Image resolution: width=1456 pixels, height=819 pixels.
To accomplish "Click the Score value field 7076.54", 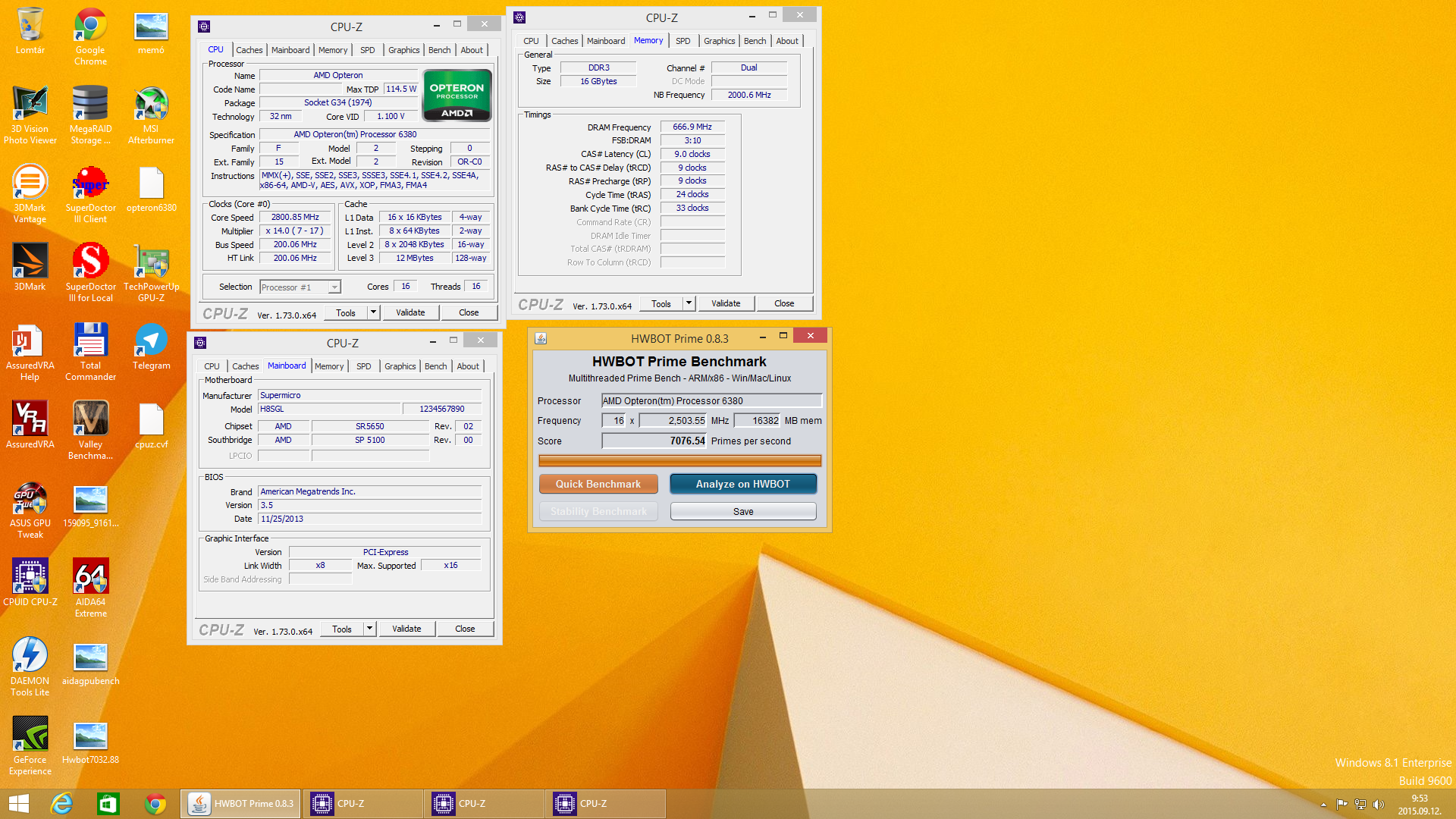I will coord(654,441).
